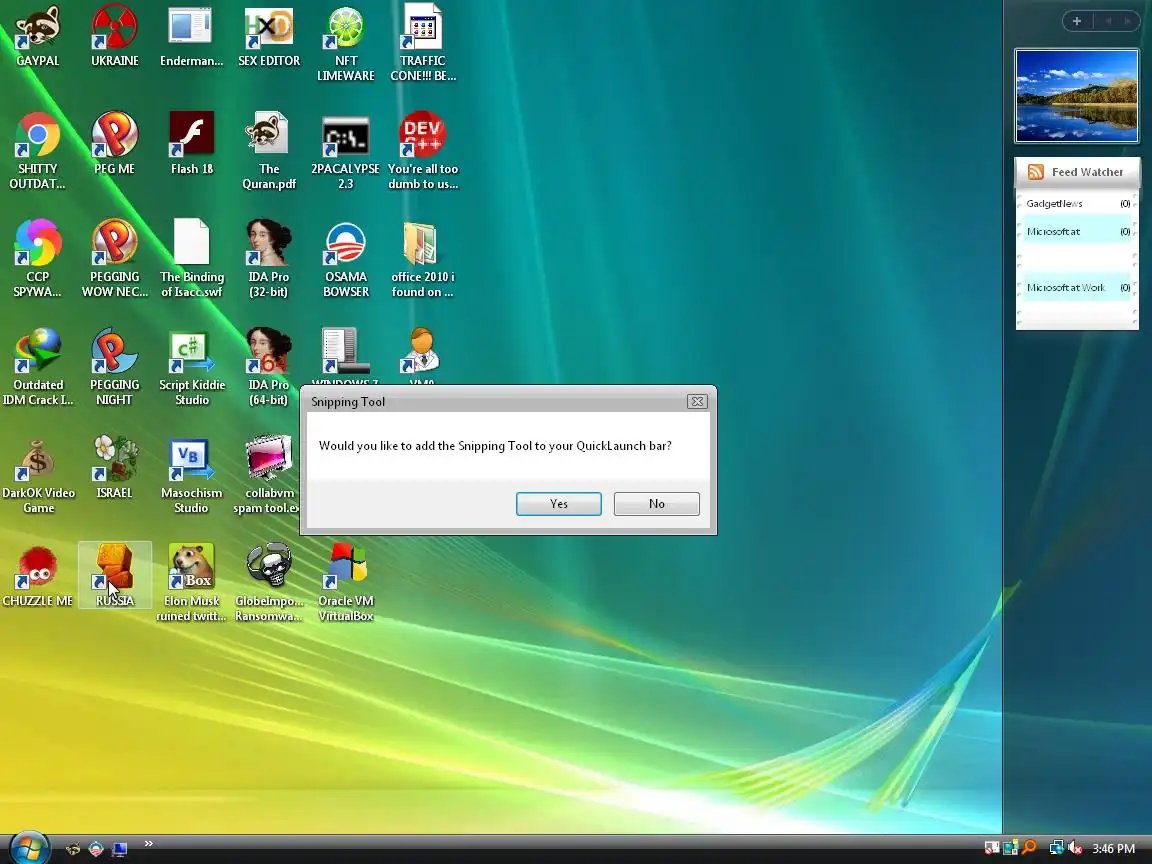The height and width of the screenshot is (864, 1152).
Task: Select the OSAMA BOWSER icon
Action: (x=345, y=259)
